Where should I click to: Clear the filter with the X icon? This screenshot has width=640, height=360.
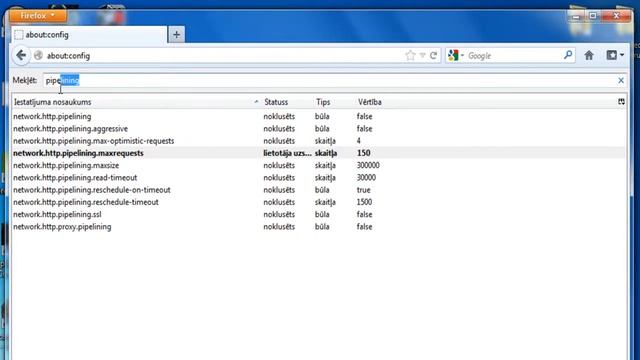(621, 80)
